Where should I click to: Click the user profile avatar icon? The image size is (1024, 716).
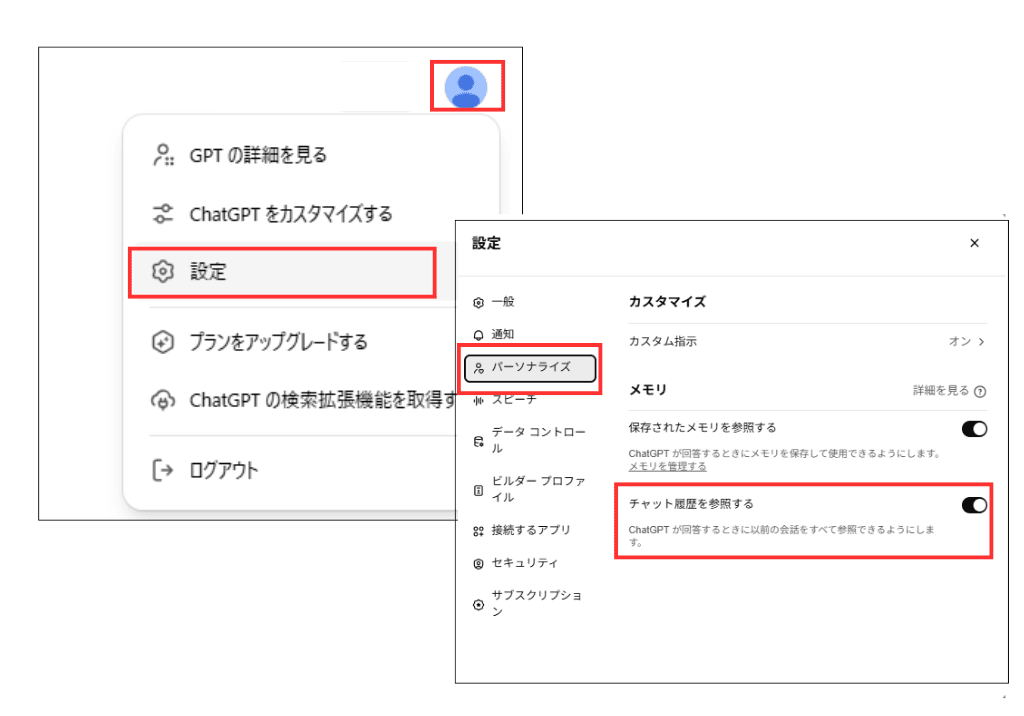coord(466,86)
